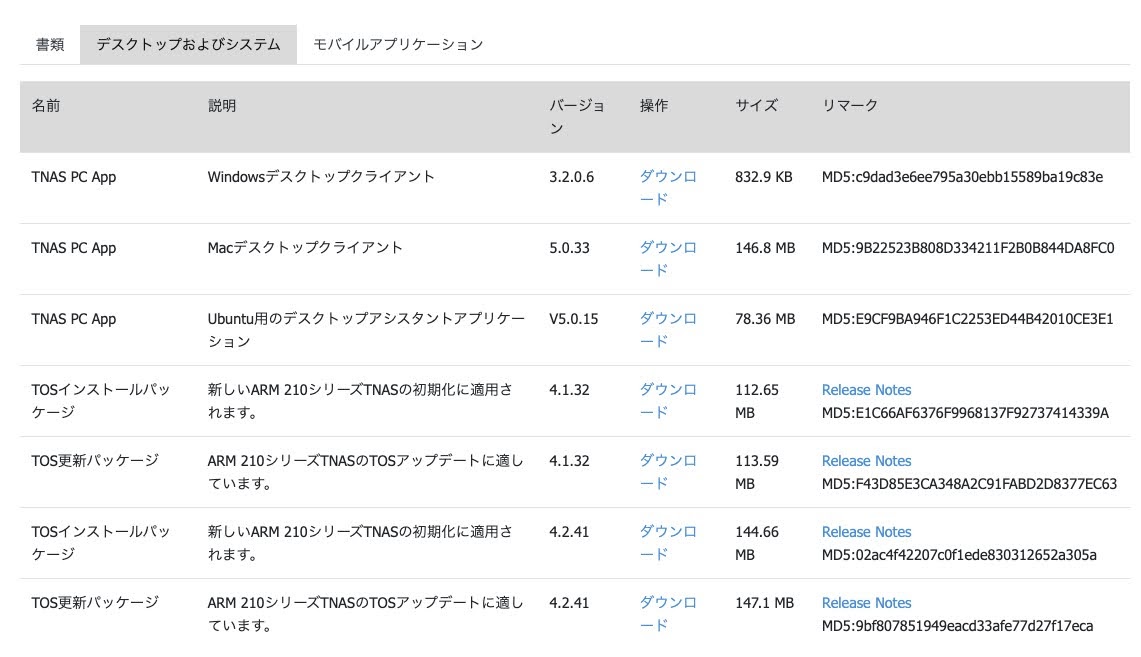Viewport: 1141px width, 657px height.
Task: Download the Mac desktop client version 5.0.33
Action: click(668, 258)
